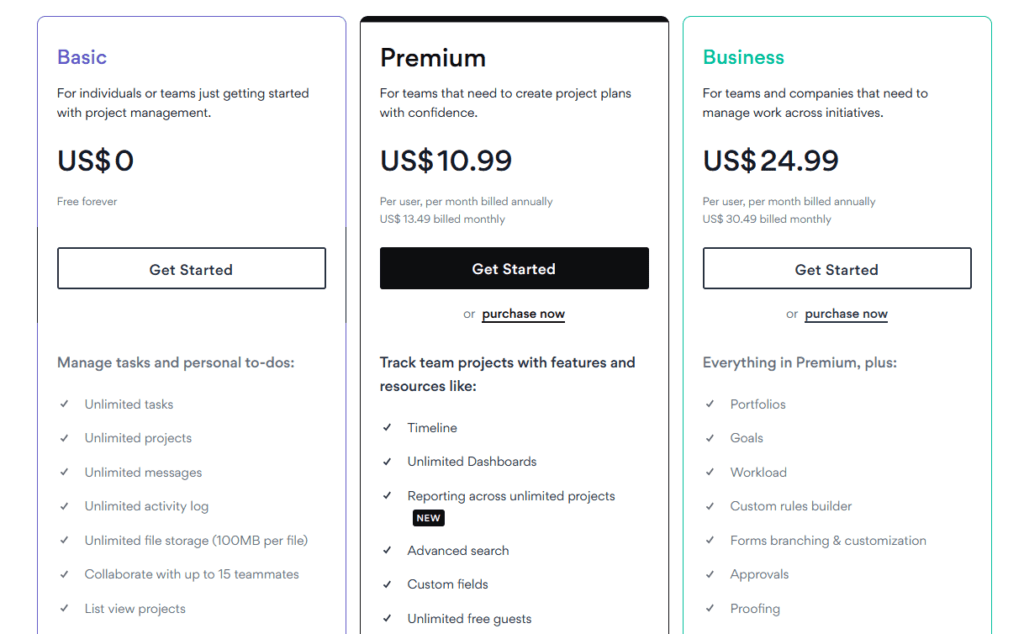
Task: Click the checkmark beside Portfolios
Action: (710, 404)
